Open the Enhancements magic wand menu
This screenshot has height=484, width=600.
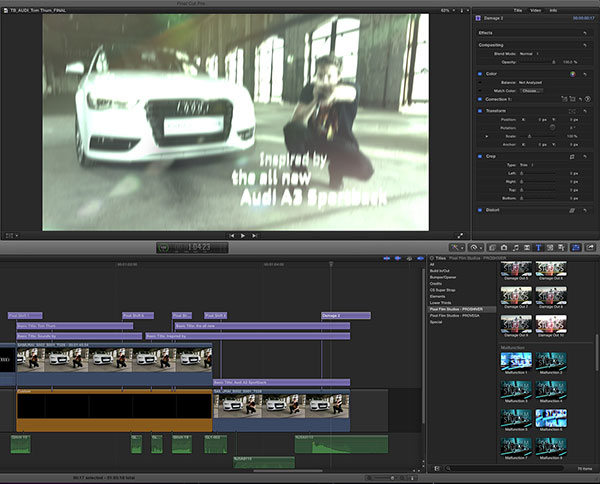457,248
